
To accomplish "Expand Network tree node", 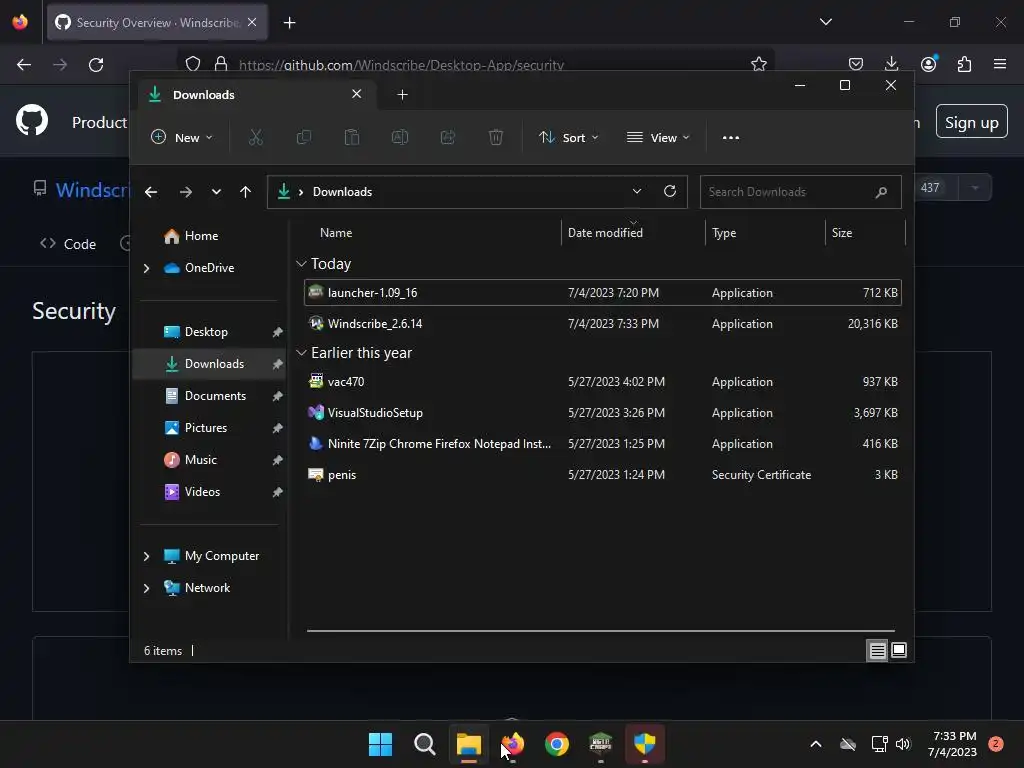I will (146, 588).
